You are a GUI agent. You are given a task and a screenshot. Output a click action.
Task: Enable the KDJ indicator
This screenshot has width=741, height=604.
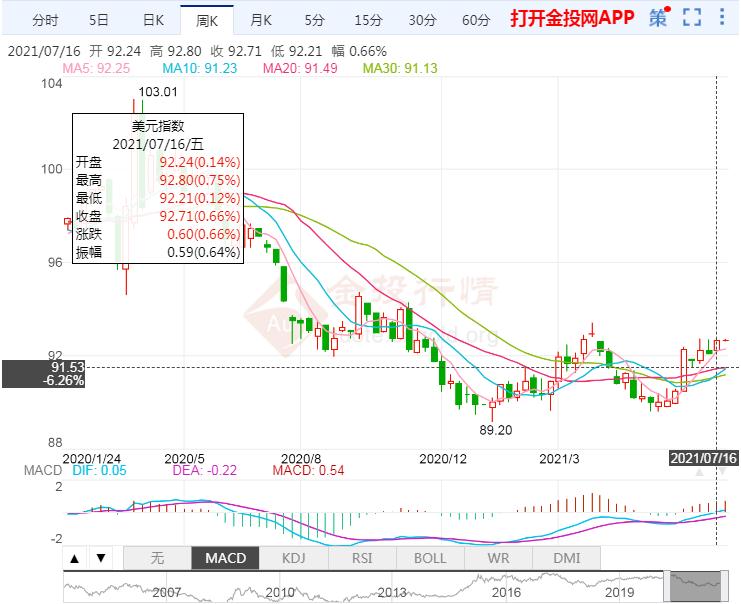[293, 558]
